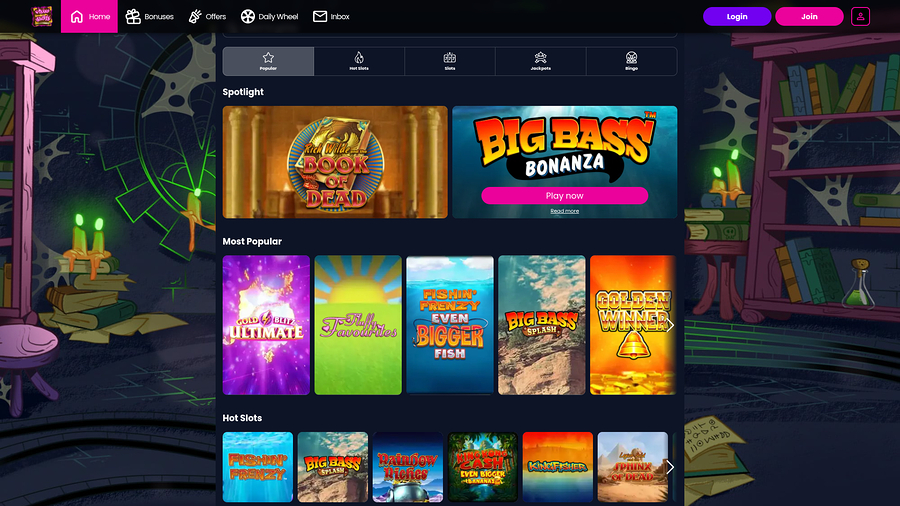Open the Bonuses page
The height and width of the screenshot is (506, 900).
150,17
